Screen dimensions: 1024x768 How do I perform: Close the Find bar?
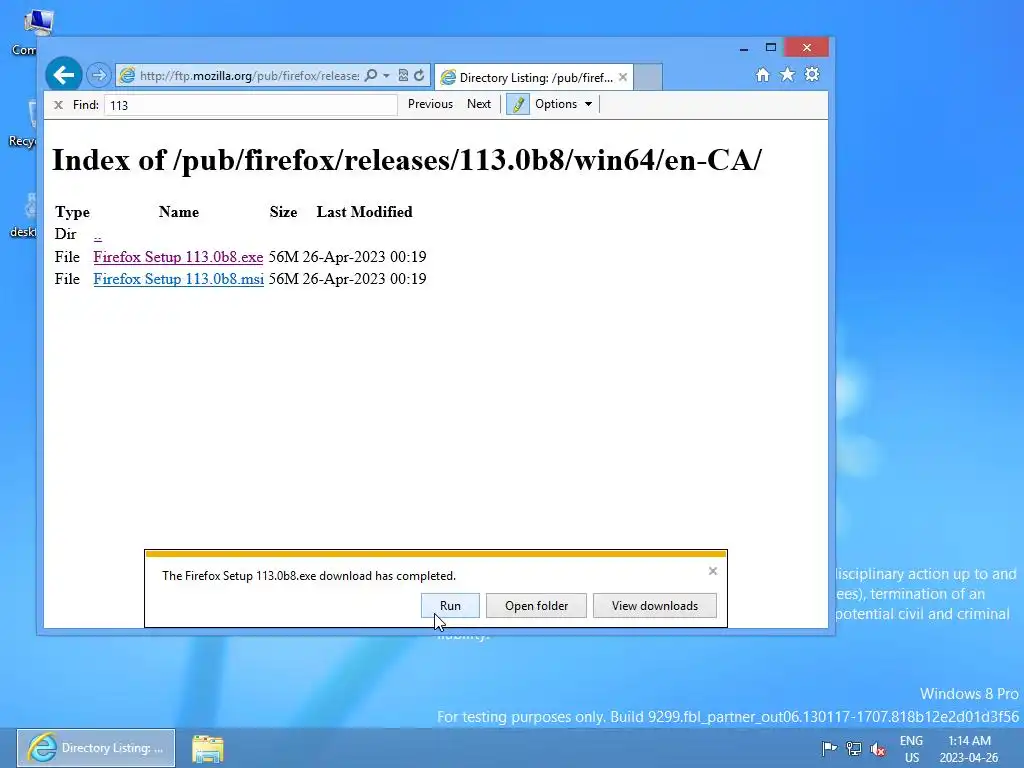58,104
